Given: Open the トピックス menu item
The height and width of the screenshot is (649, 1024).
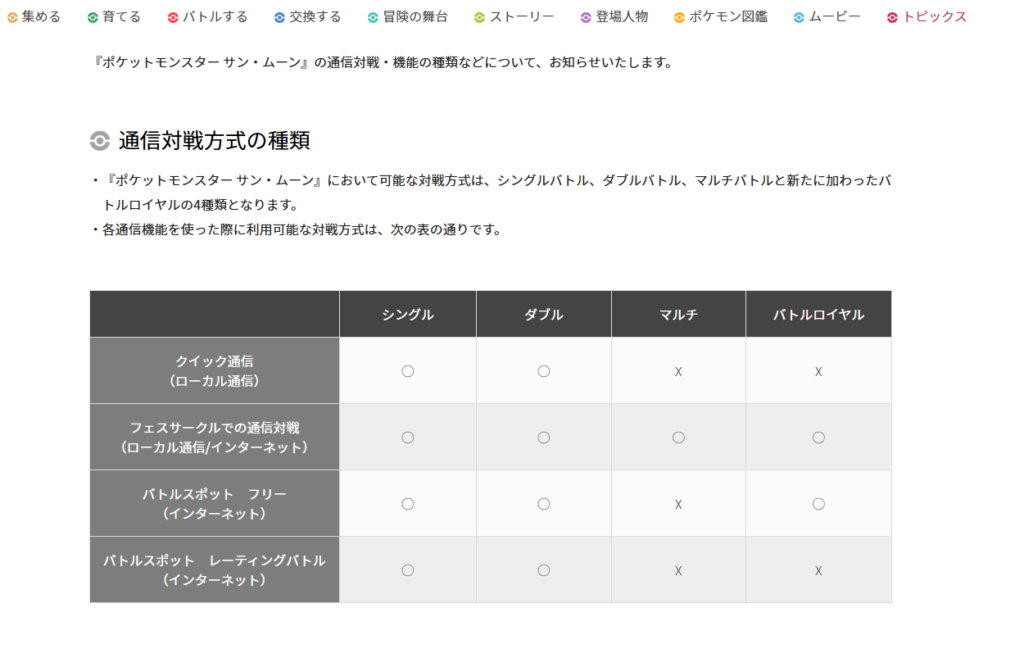Looking at the screenshot, I should point(934,17).
